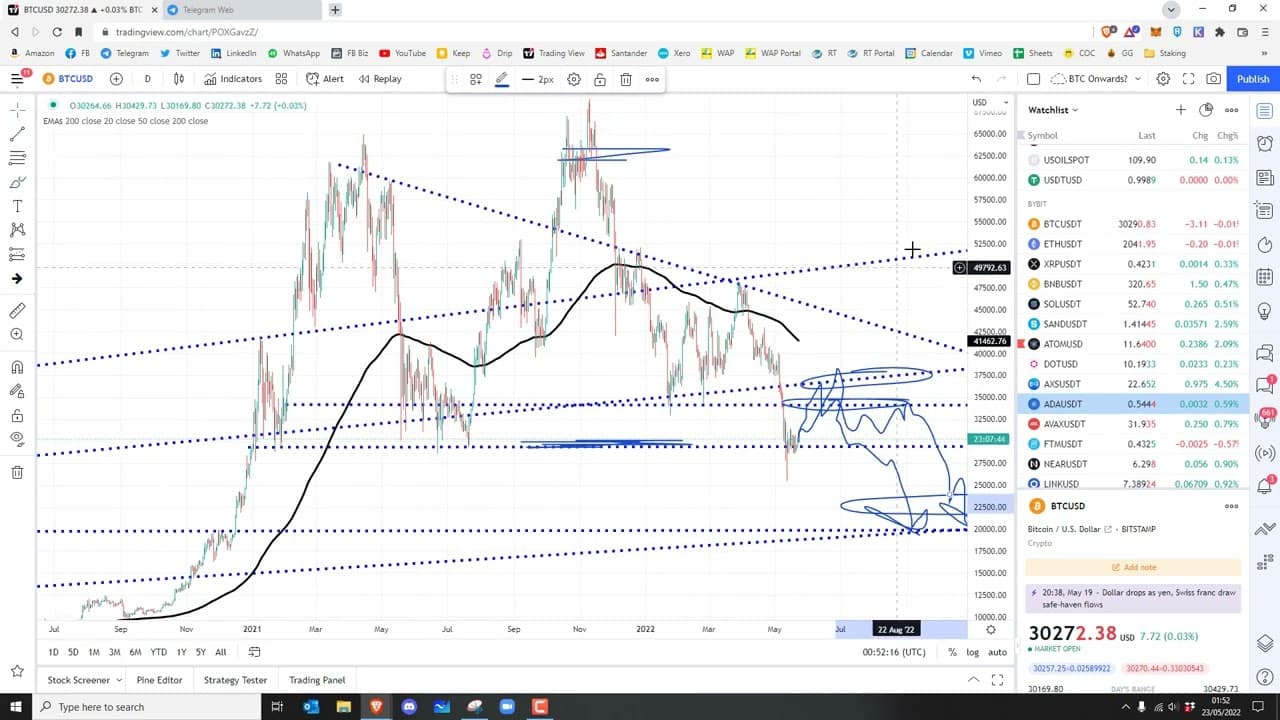Image resolution: width=1280 pixels, height=720 pixels.
Task: Select the patterns tool in left toolbar
Action: pyautogui.click(x=17, y=230)
